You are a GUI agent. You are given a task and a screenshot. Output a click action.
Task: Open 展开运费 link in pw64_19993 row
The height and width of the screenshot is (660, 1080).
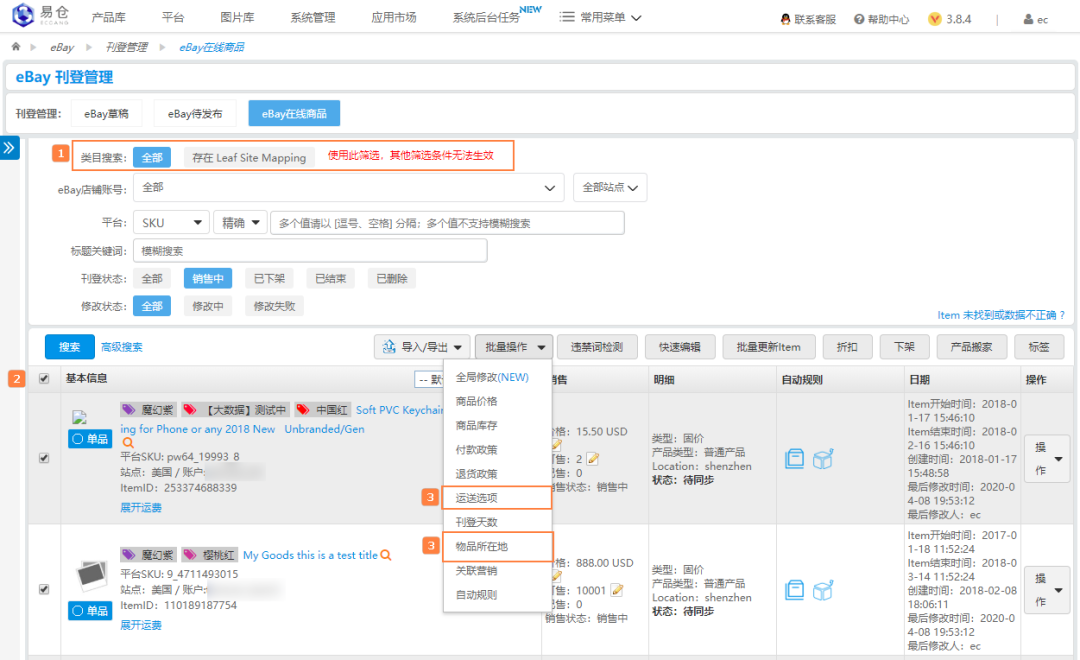pos(141,508)
